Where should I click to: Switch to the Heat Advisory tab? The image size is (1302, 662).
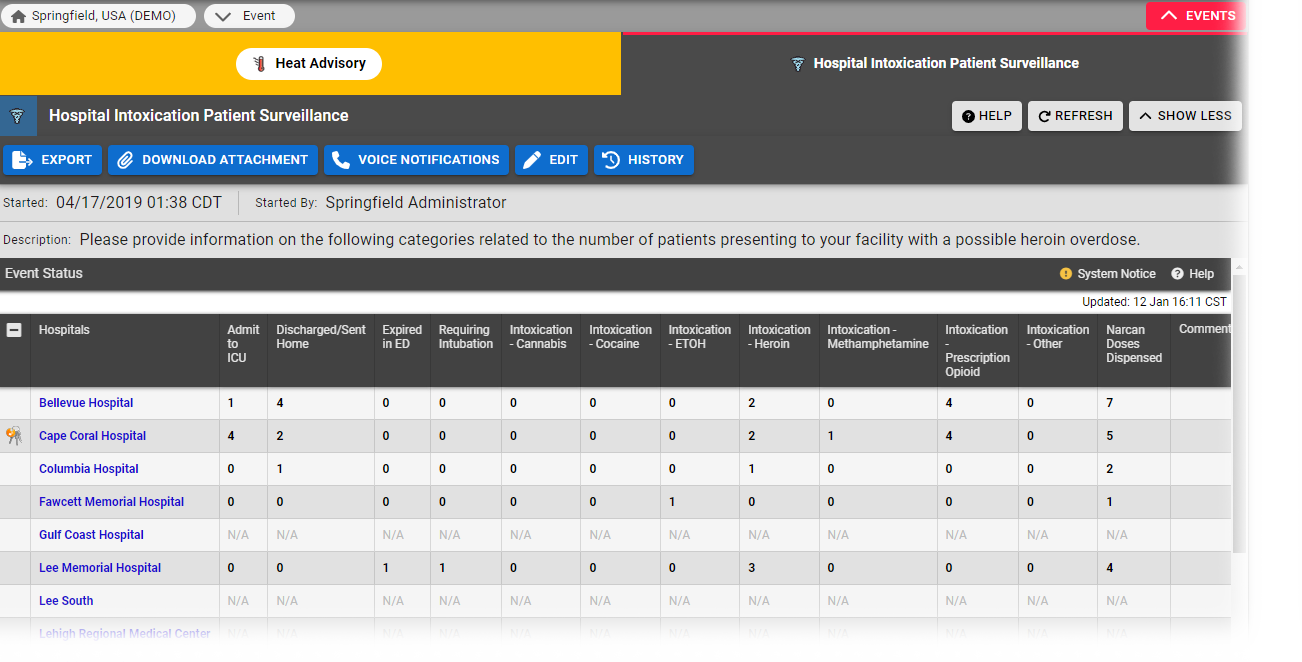309,63
